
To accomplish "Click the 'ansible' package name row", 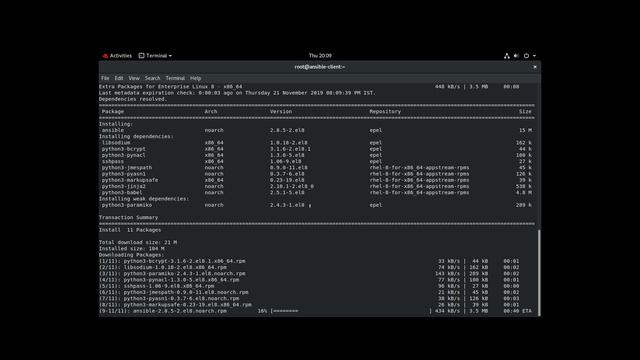I will tap(316, 130).
